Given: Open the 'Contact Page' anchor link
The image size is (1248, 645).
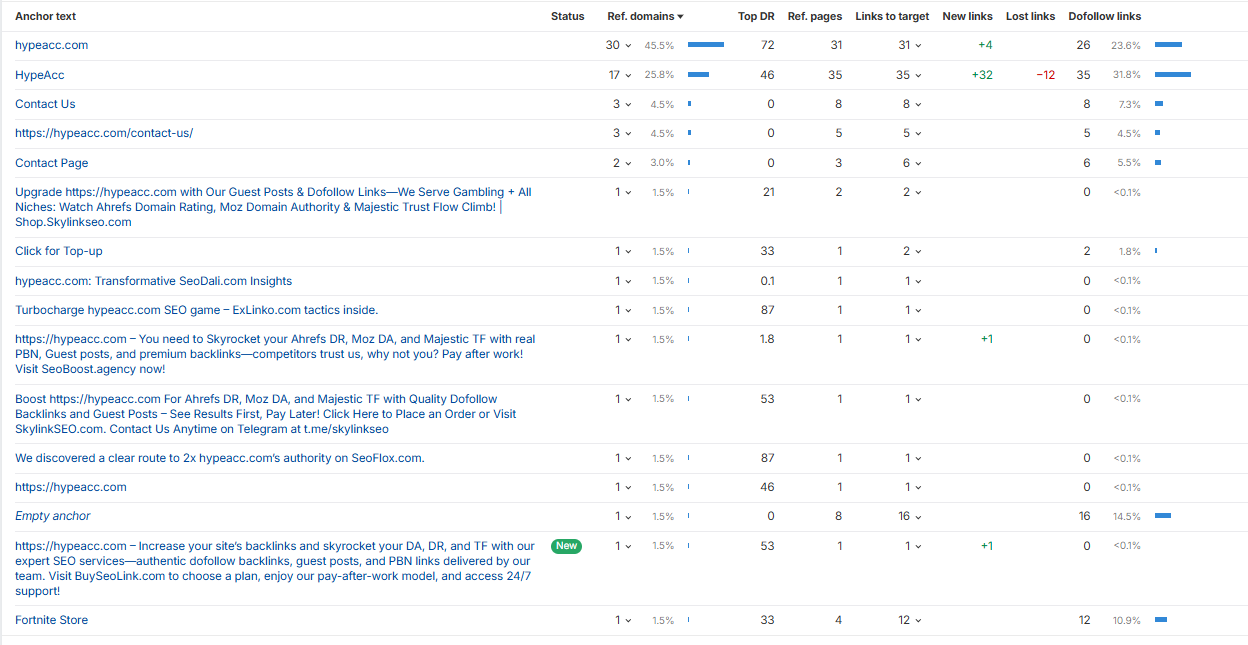Looking at the screenshot, I should pyautogui.click(x=51, y=163).
